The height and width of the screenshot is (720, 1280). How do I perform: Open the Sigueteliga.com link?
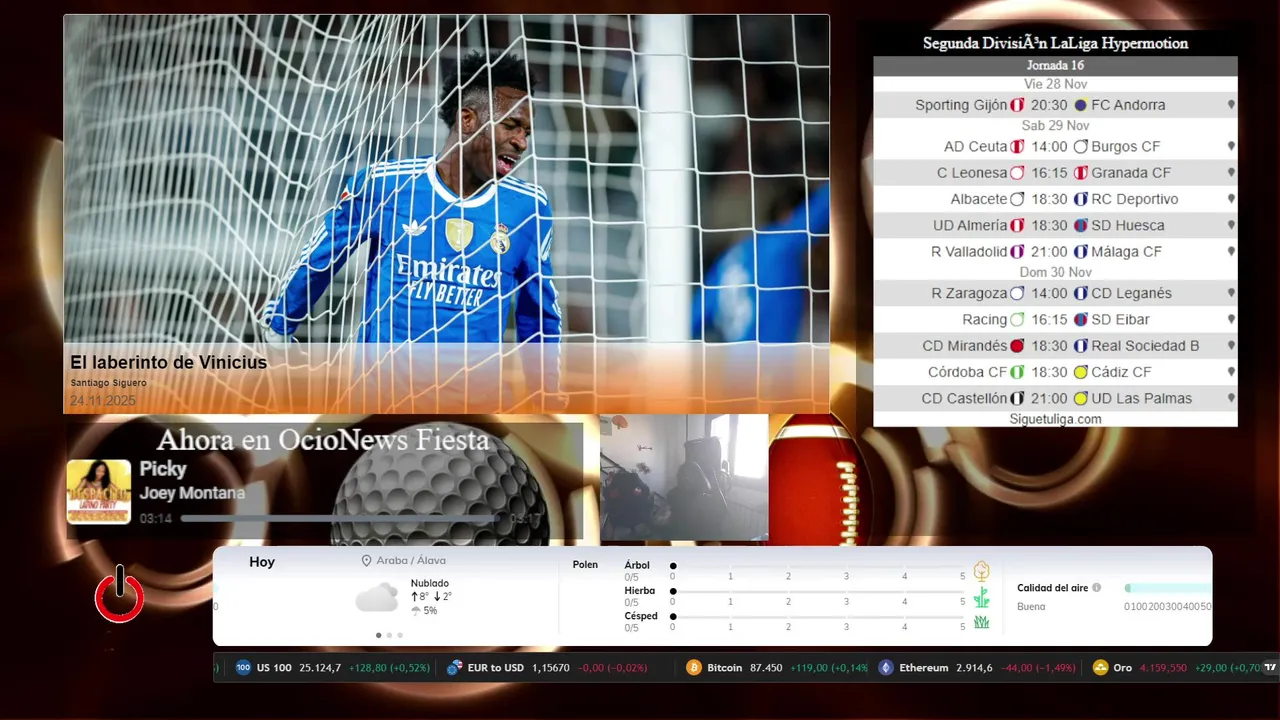pos(1055,419)
